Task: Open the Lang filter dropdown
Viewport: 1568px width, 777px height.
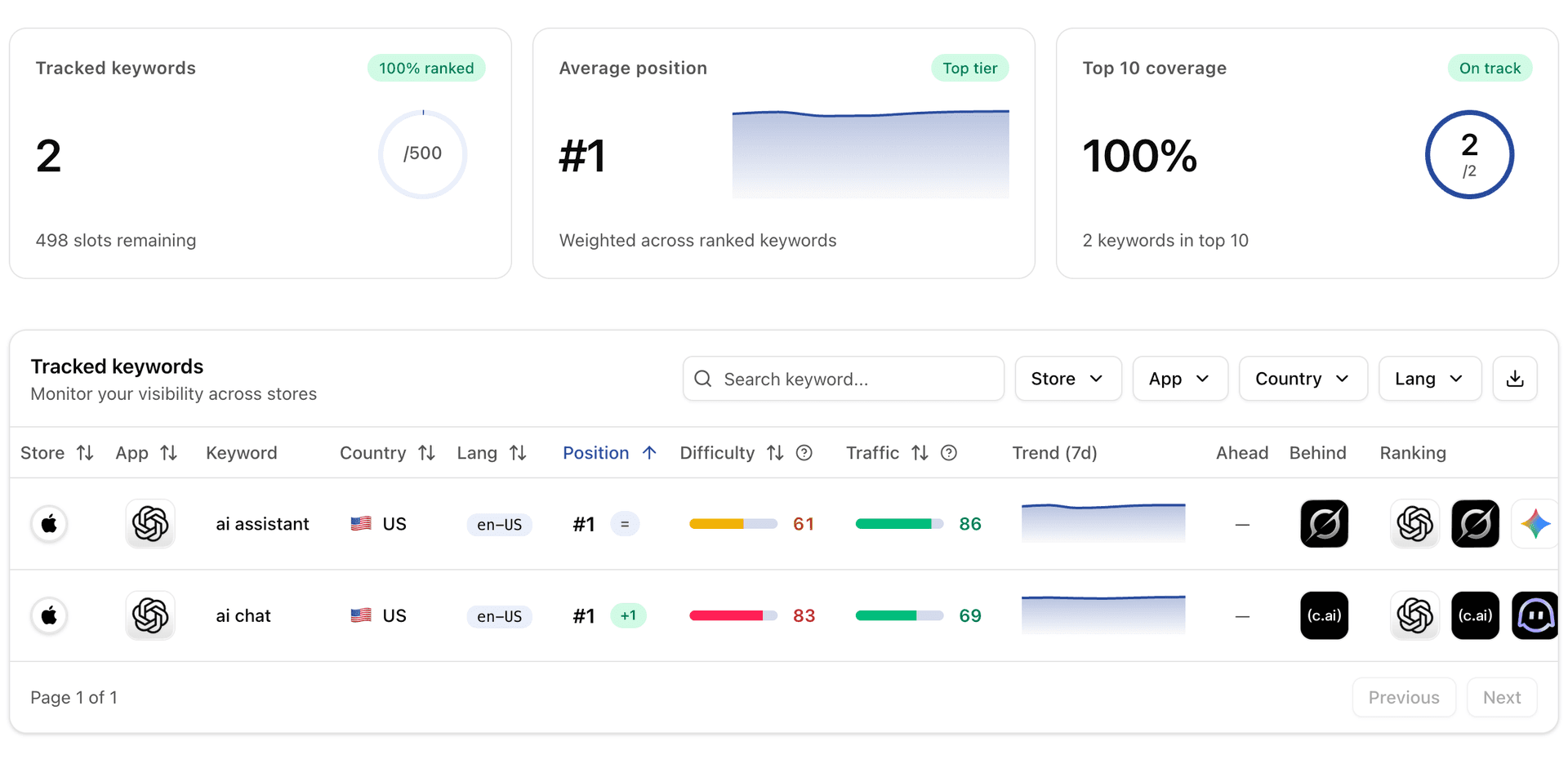Action: pos(1429,379)
